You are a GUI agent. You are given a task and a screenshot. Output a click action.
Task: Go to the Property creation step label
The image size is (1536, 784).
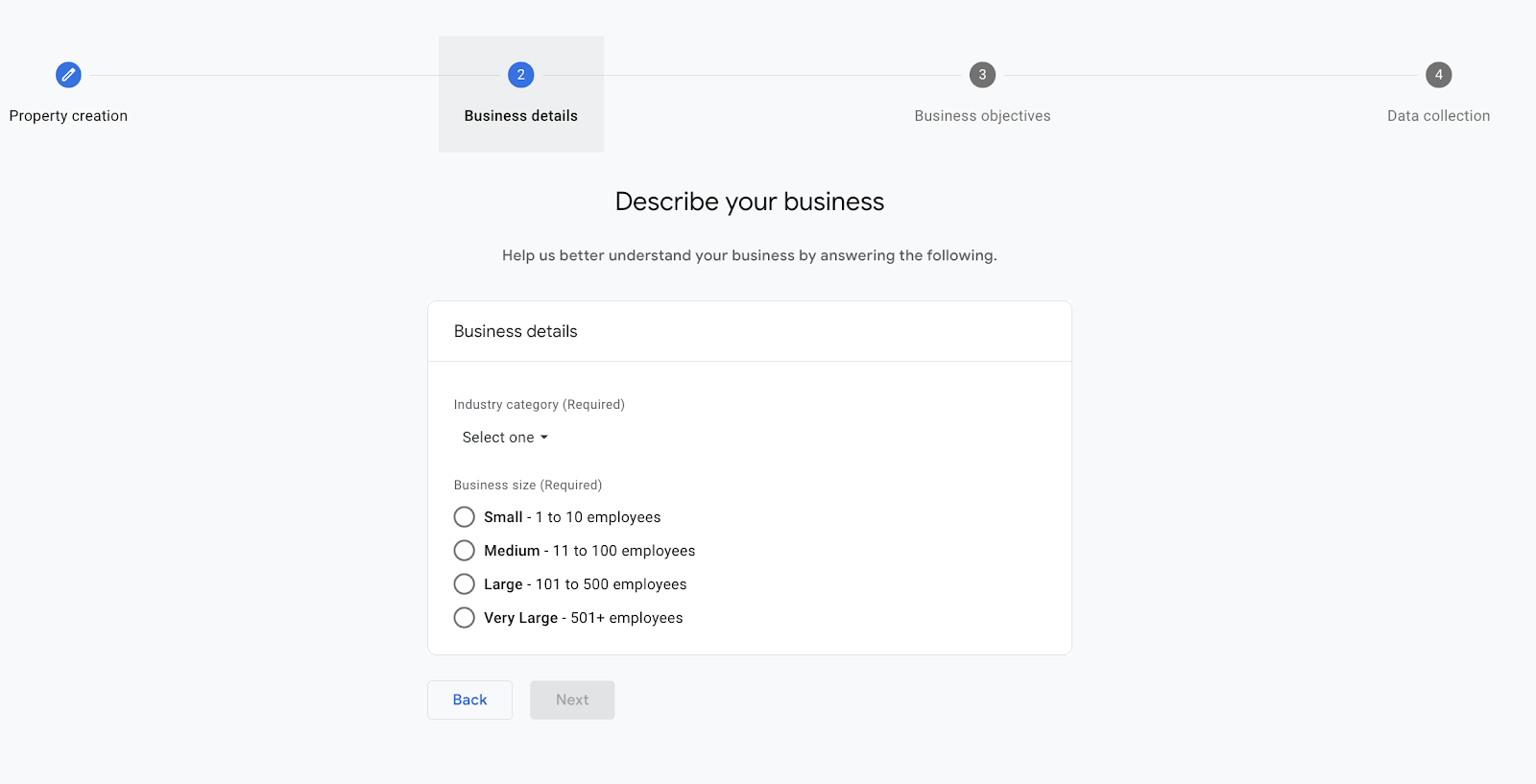click(x=68, y=116)
